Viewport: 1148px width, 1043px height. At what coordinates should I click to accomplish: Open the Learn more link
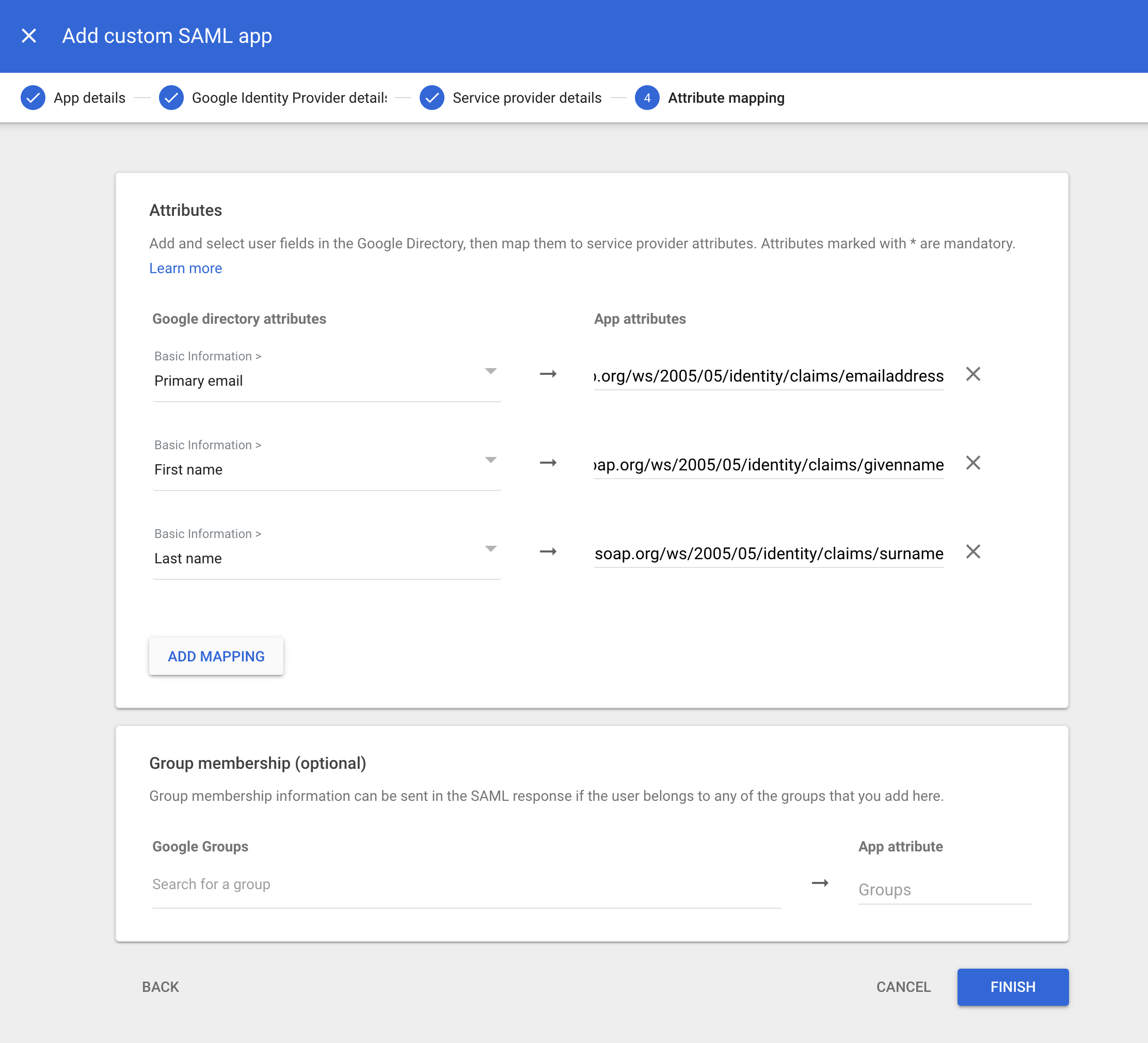(186, 268)
